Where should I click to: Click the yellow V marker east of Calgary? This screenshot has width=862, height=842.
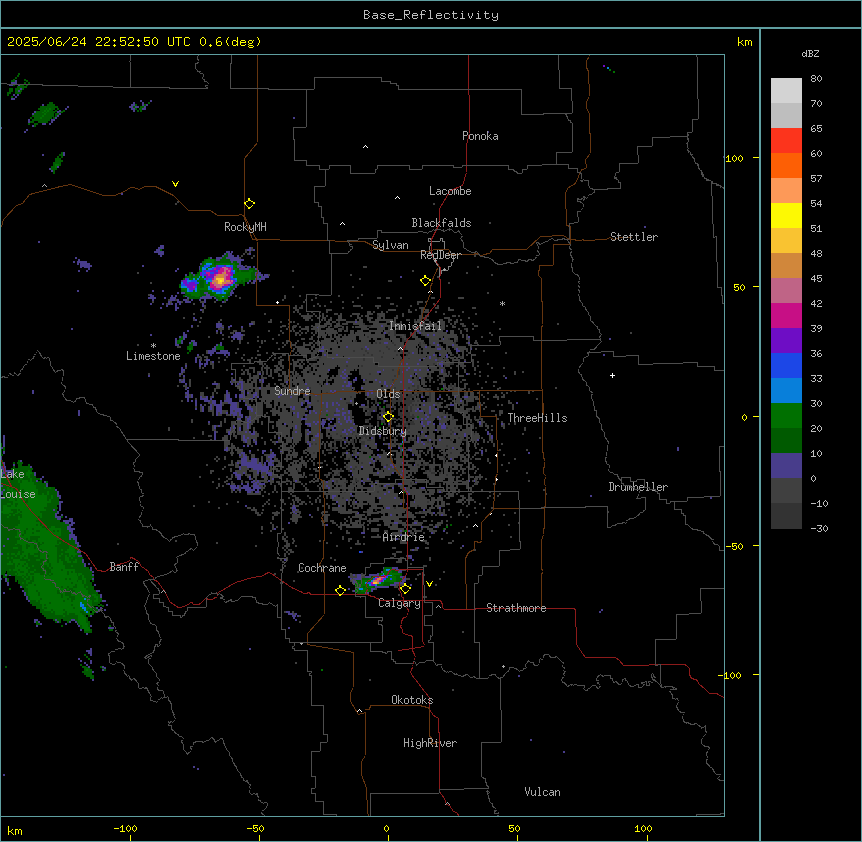coord(429,584)
